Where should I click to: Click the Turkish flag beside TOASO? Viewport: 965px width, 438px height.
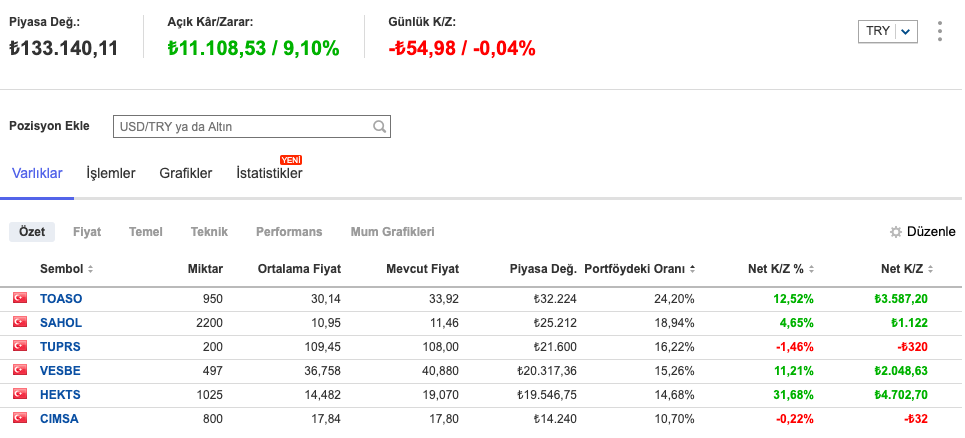click(x=19, y=299)
